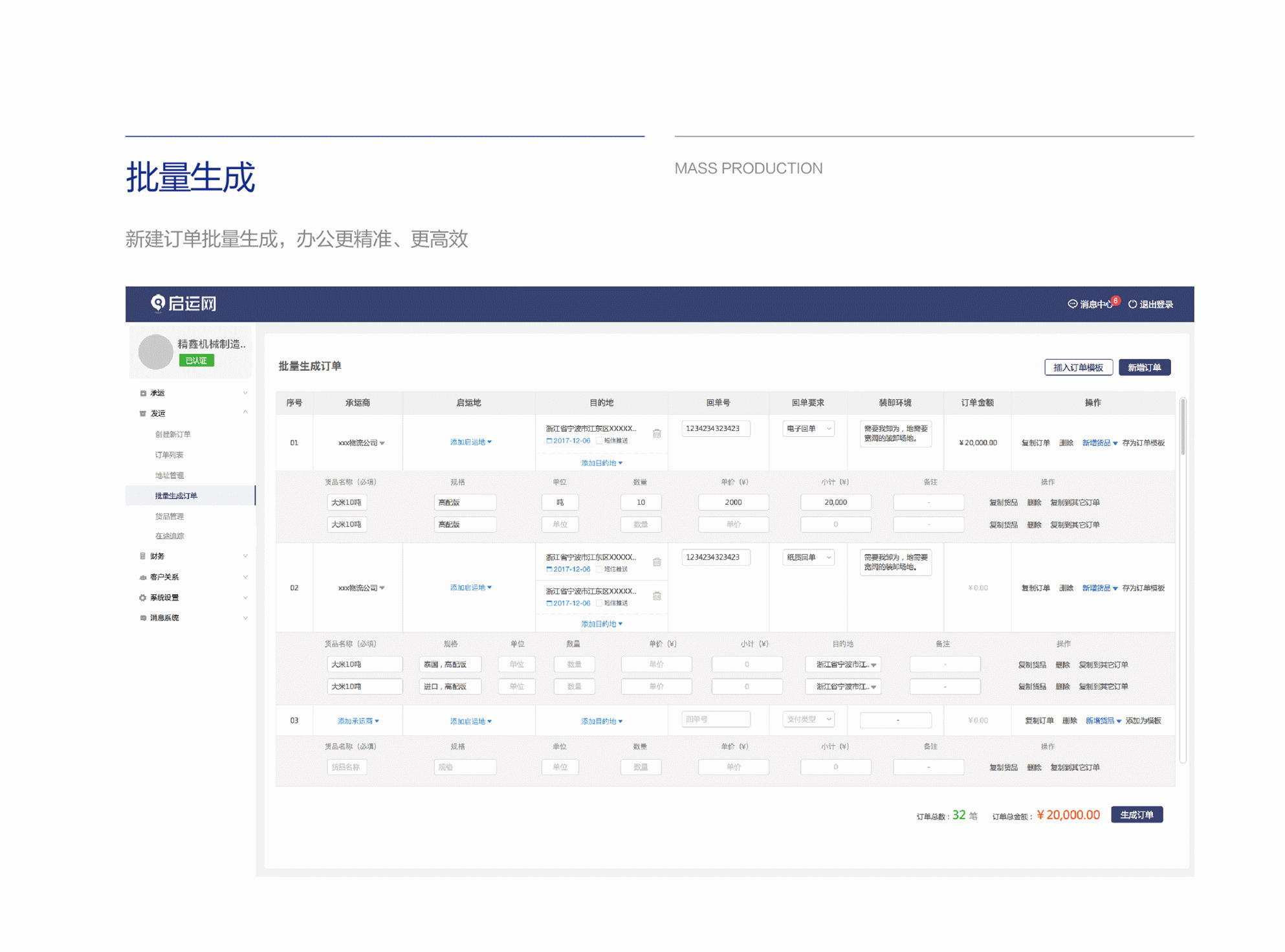Open date 2017-12-06 of order 02 second destination
Screen dimensions: 1285x952
click(568, 603)
